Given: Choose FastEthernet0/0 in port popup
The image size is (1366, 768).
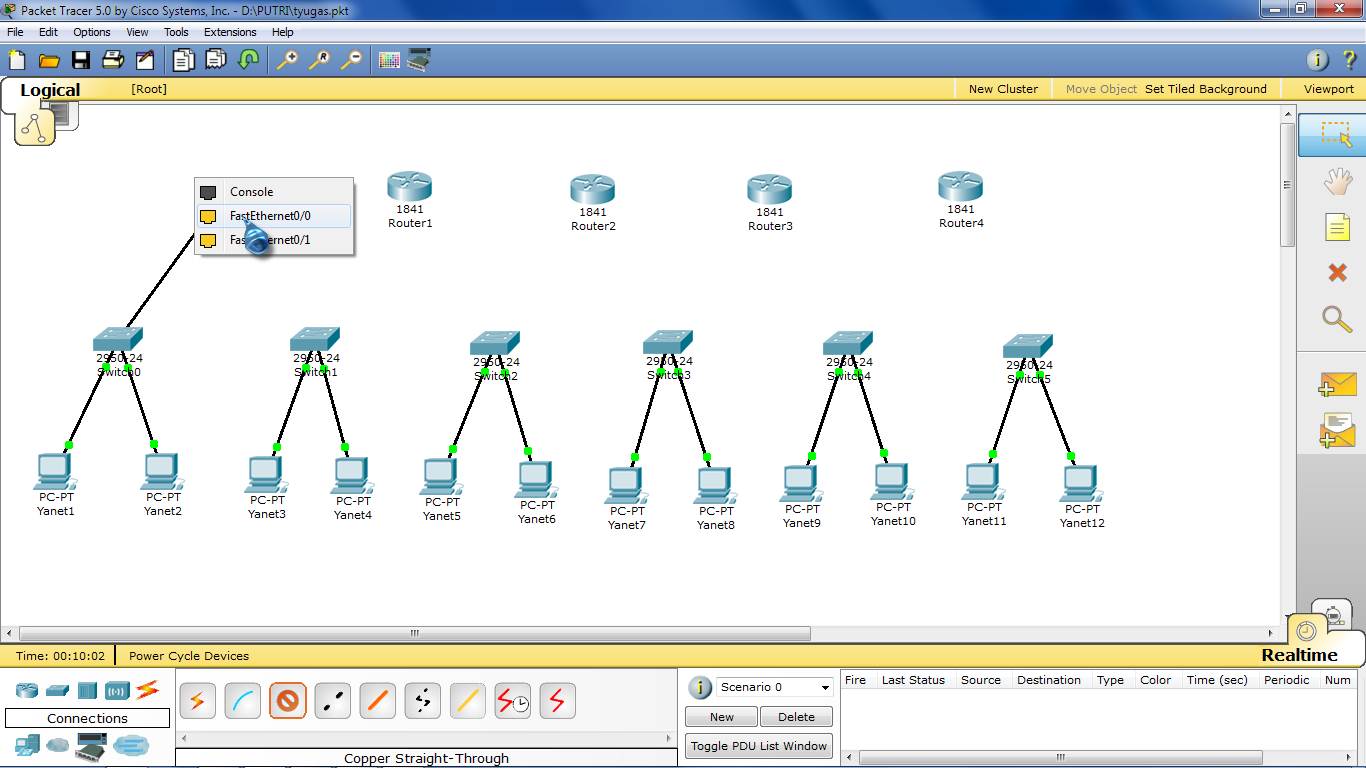Looking at the screenshot, I should click(274, 216).
